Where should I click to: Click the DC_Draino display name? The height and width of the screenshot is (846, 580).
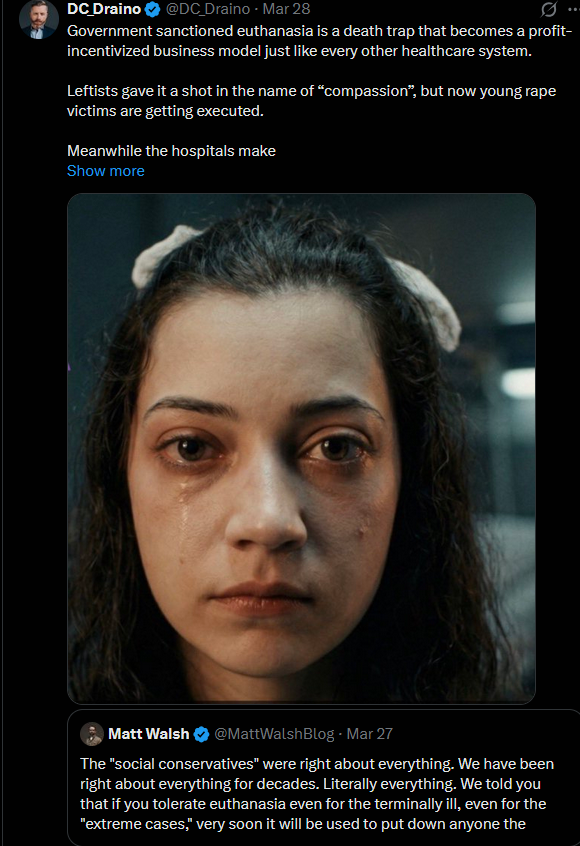point(104,9)
